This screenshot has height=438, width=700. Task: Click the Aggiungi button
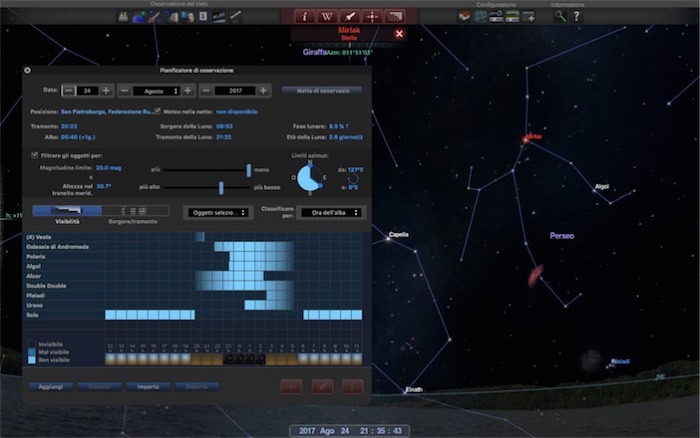[50, 387]
